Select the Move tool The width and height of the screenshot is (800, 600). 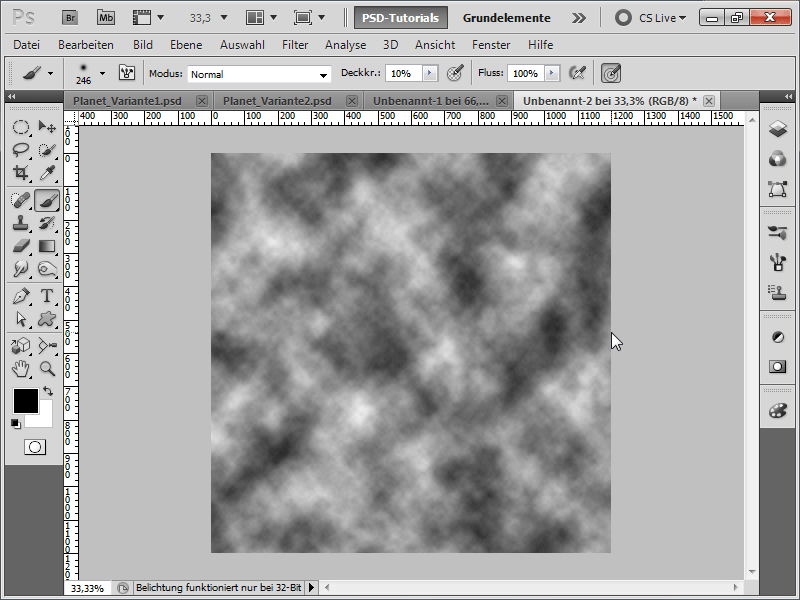pos(47,127)
